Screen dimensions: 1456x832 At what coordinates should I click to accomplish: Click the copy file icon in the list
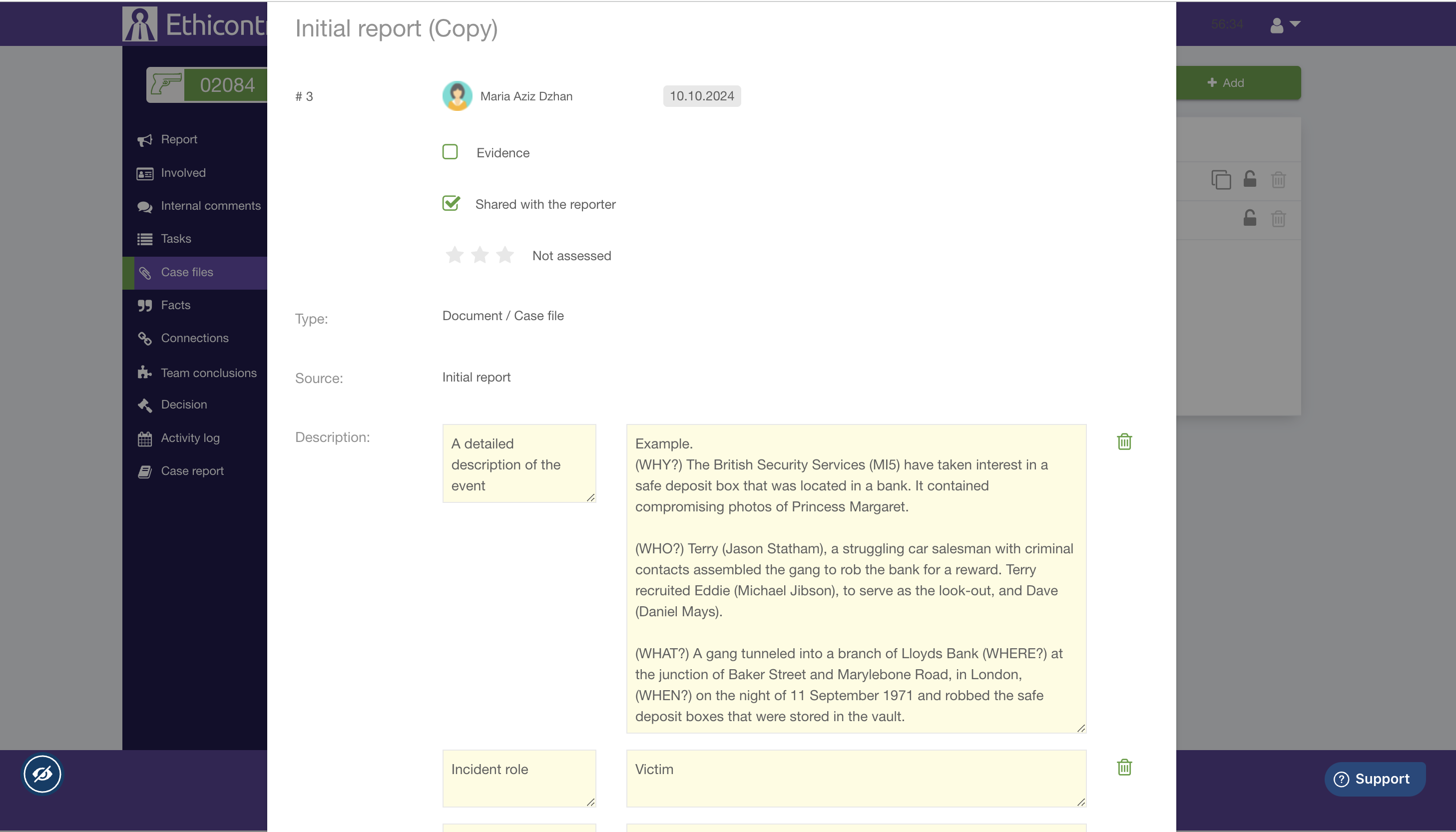point(1221,180)
